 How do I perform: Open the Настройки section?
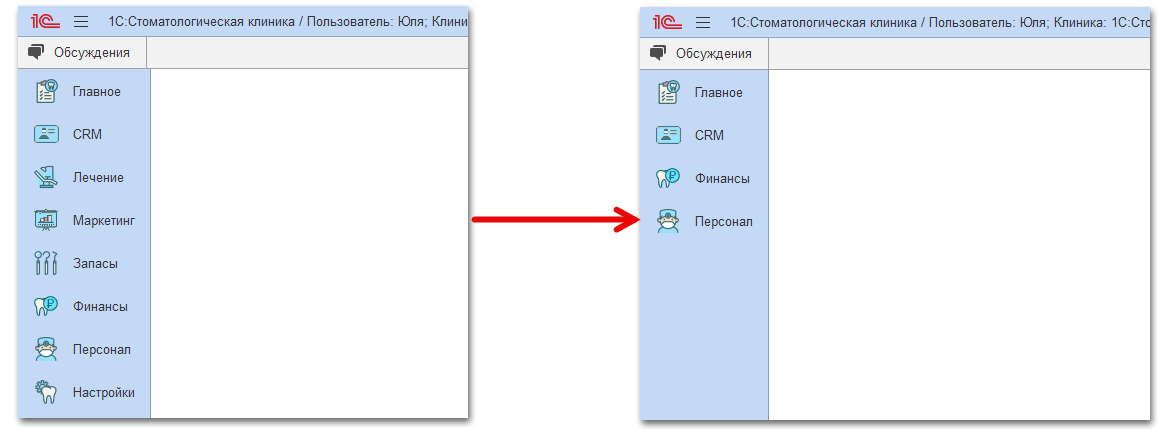[103, 392]
